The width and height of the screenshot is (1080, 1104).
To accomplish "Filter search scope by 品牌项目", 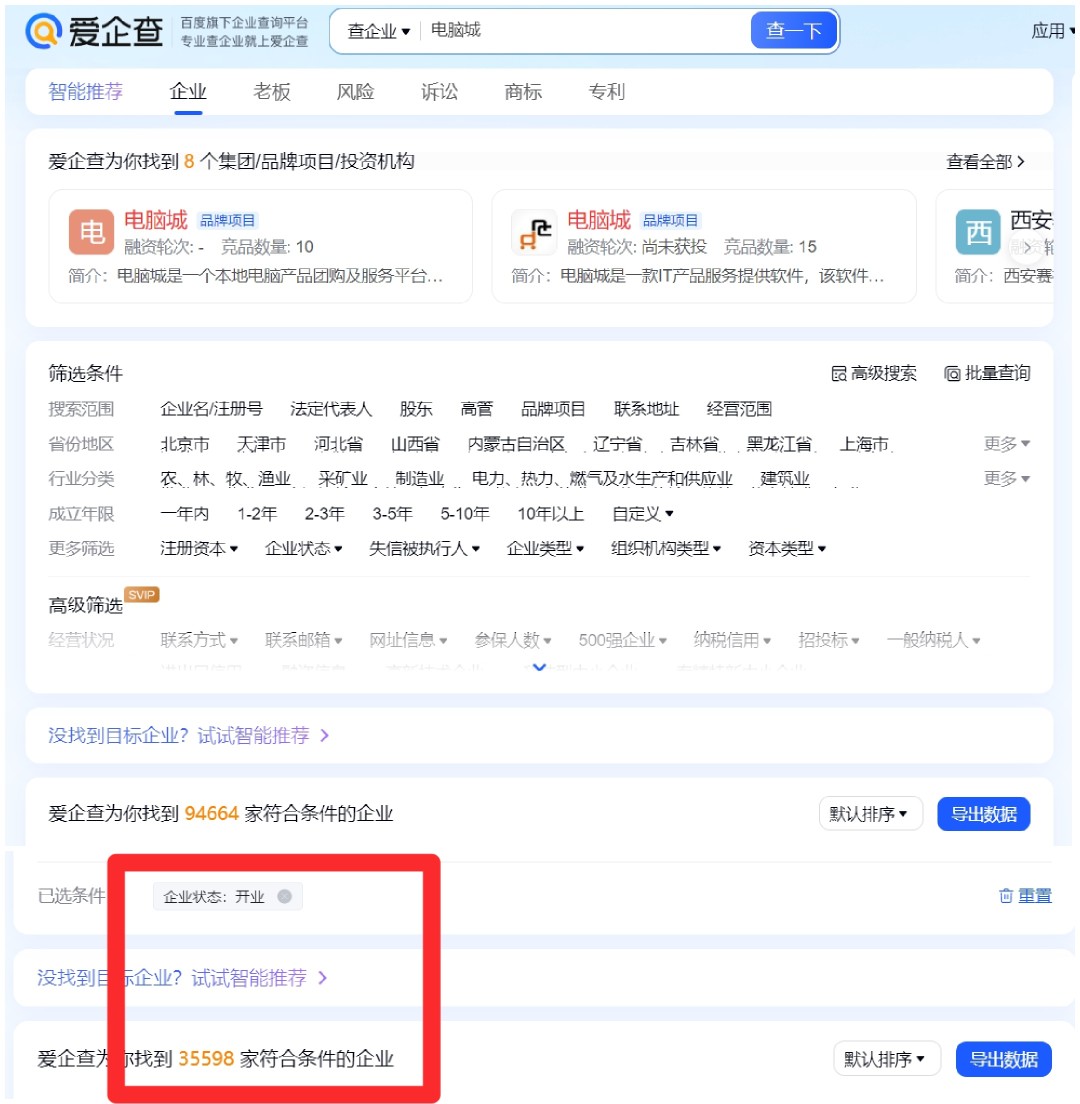I will [x=553, y=409].
